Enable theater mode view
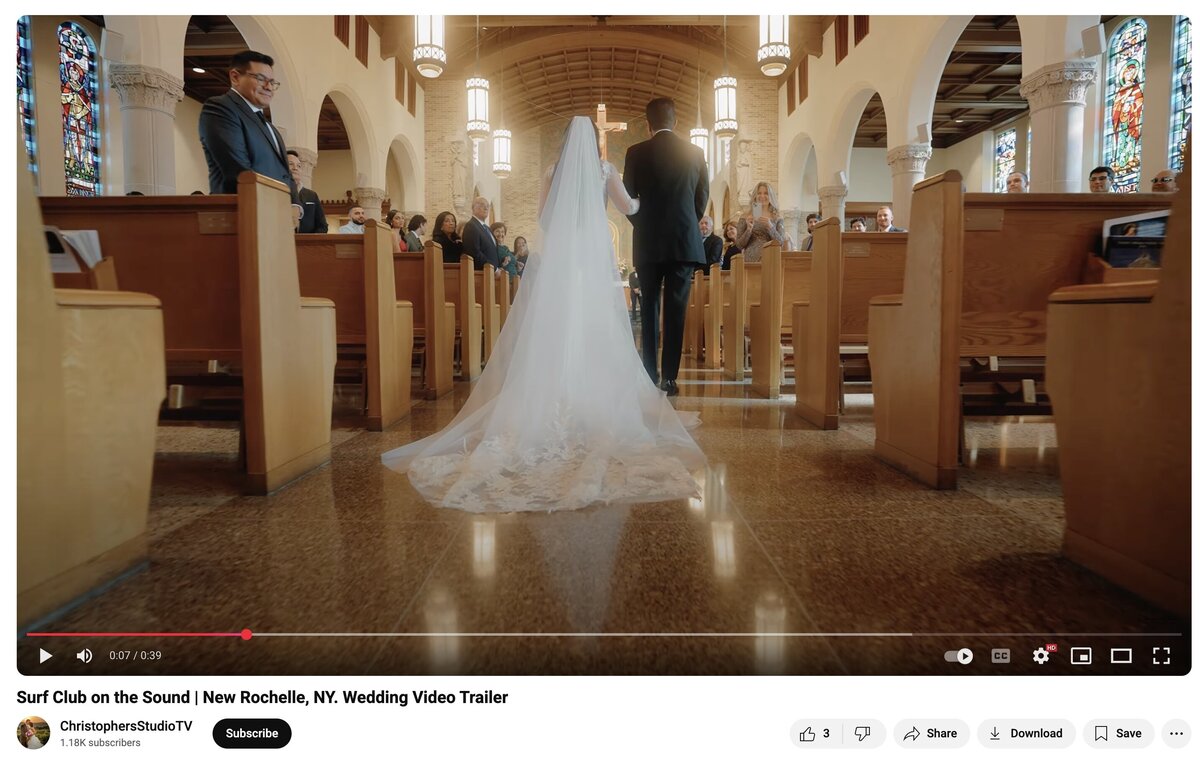The image size is (1200, 757). (1121, 656)
